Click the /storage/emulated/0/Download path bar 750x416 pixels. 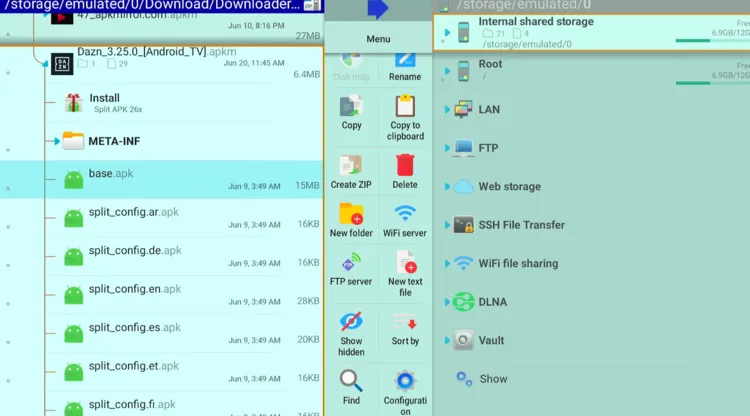click(x=162, y=6)
